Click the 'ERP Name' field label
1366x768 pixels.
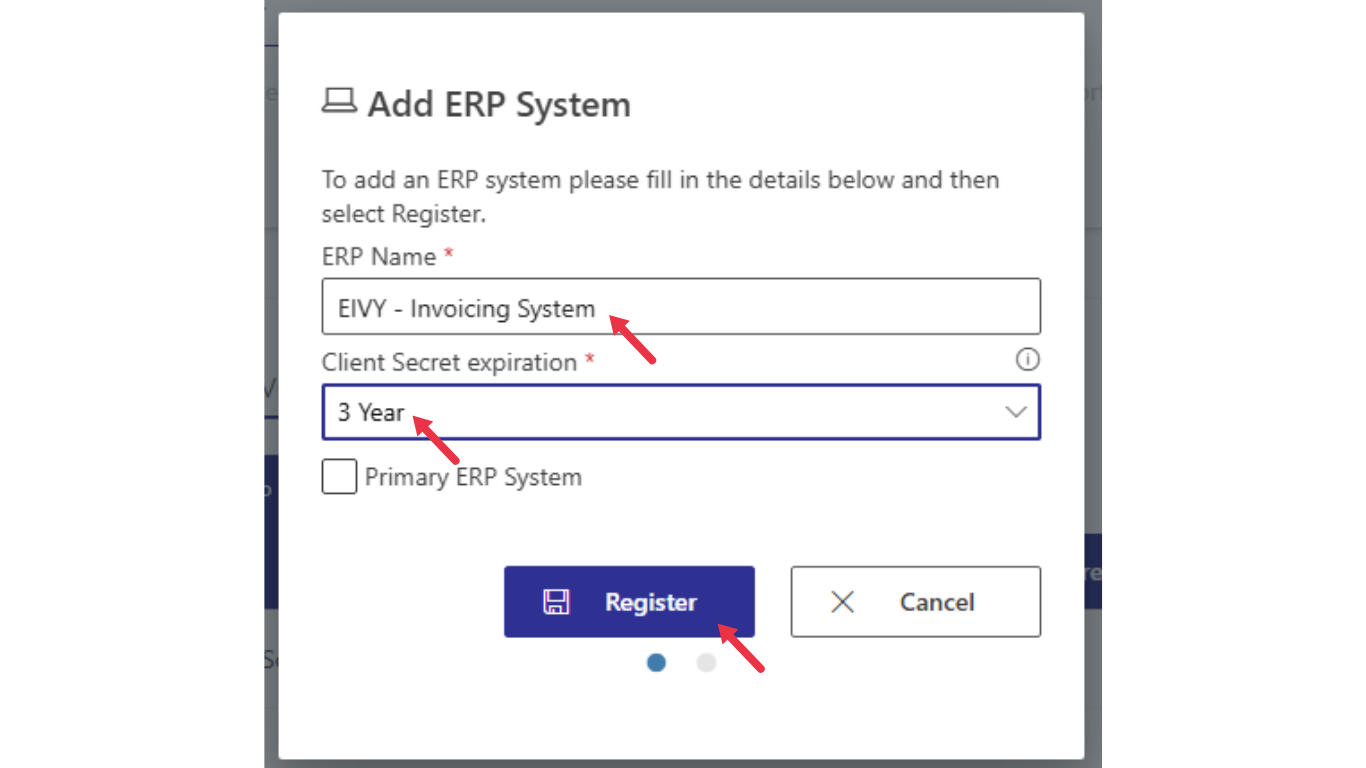(x=379, y=257)
